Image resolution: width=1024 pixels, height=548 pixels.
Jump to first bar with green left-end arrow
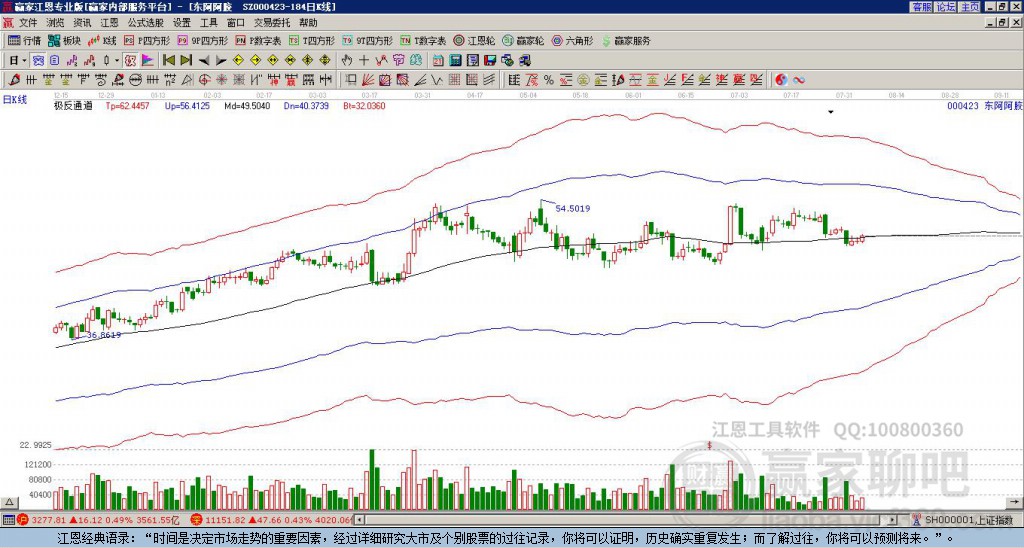[168, 61]
